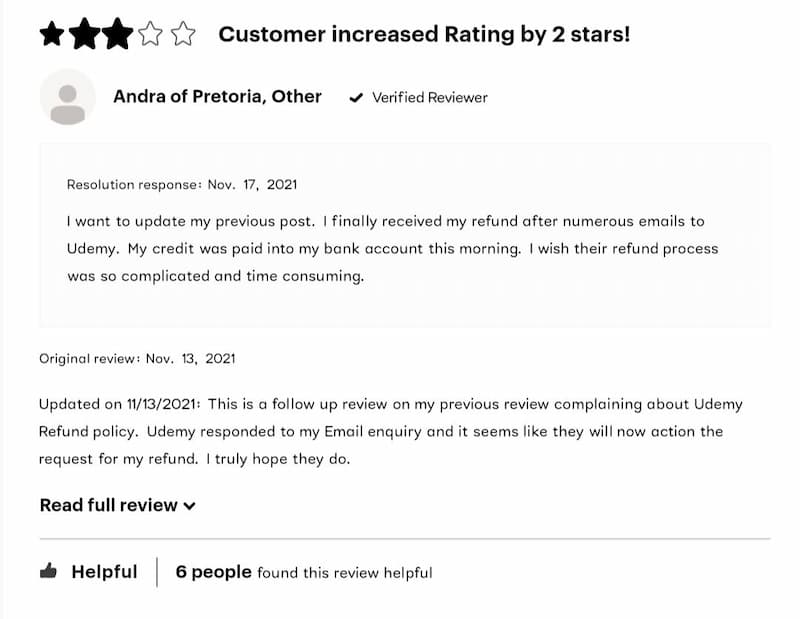The width and height of the screenshot is (800, 619).
Task: Click the thumbs-up Helpful icon
Action: click(48, 571)
